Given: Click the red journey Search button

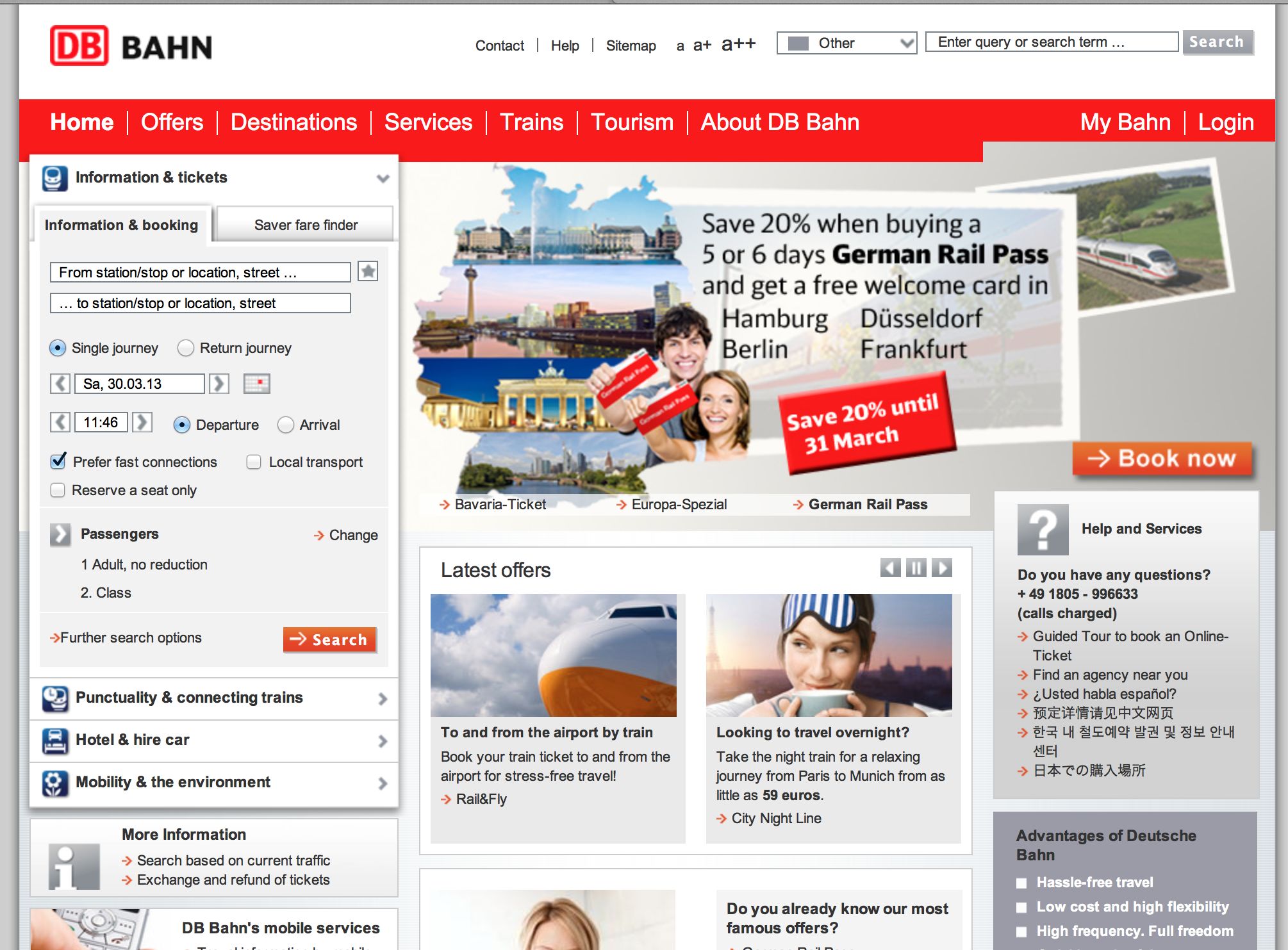Looking at the screenshot, I should point(329,639).
